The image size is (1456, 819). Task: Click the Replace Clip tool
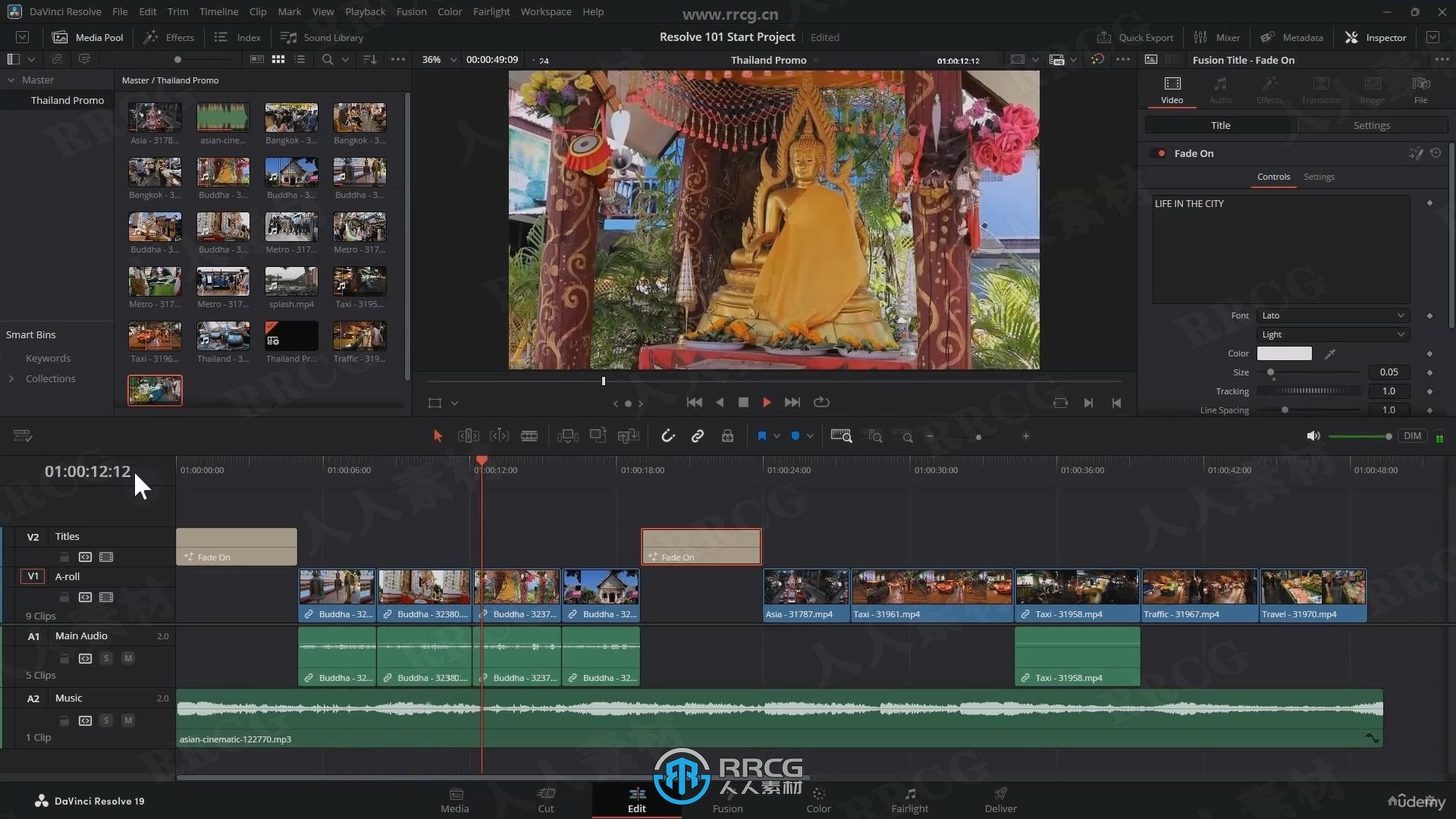tap(629, 436)
